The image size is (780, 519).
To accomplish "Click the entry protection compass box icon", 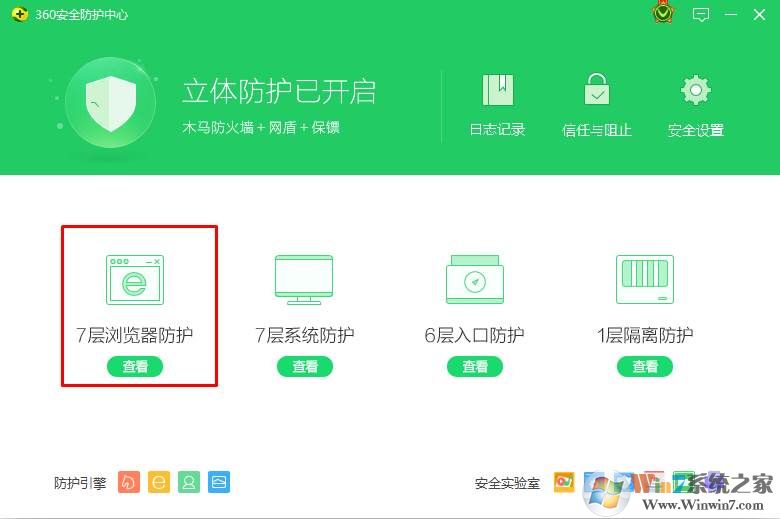I will (475, 280).
